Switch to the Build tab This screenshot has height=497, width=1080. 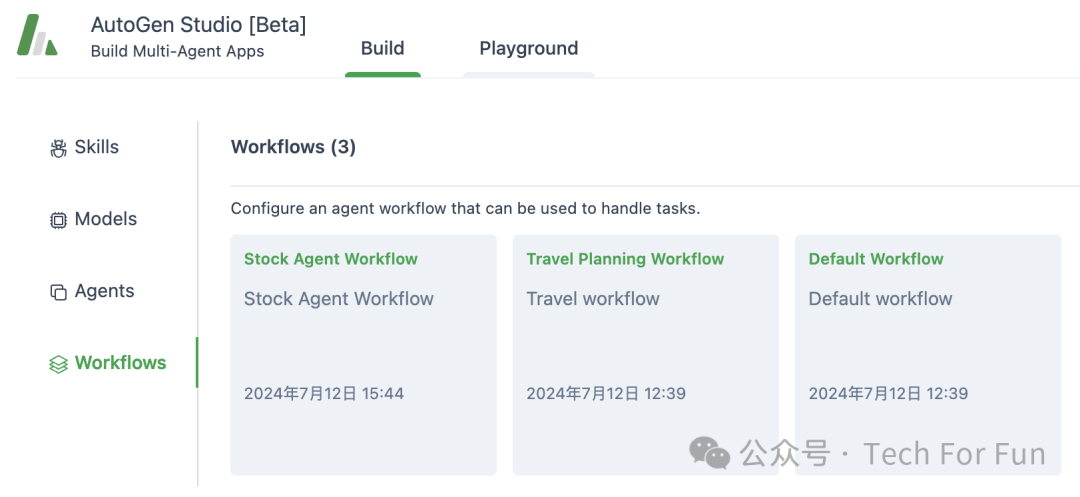[382, 49]
